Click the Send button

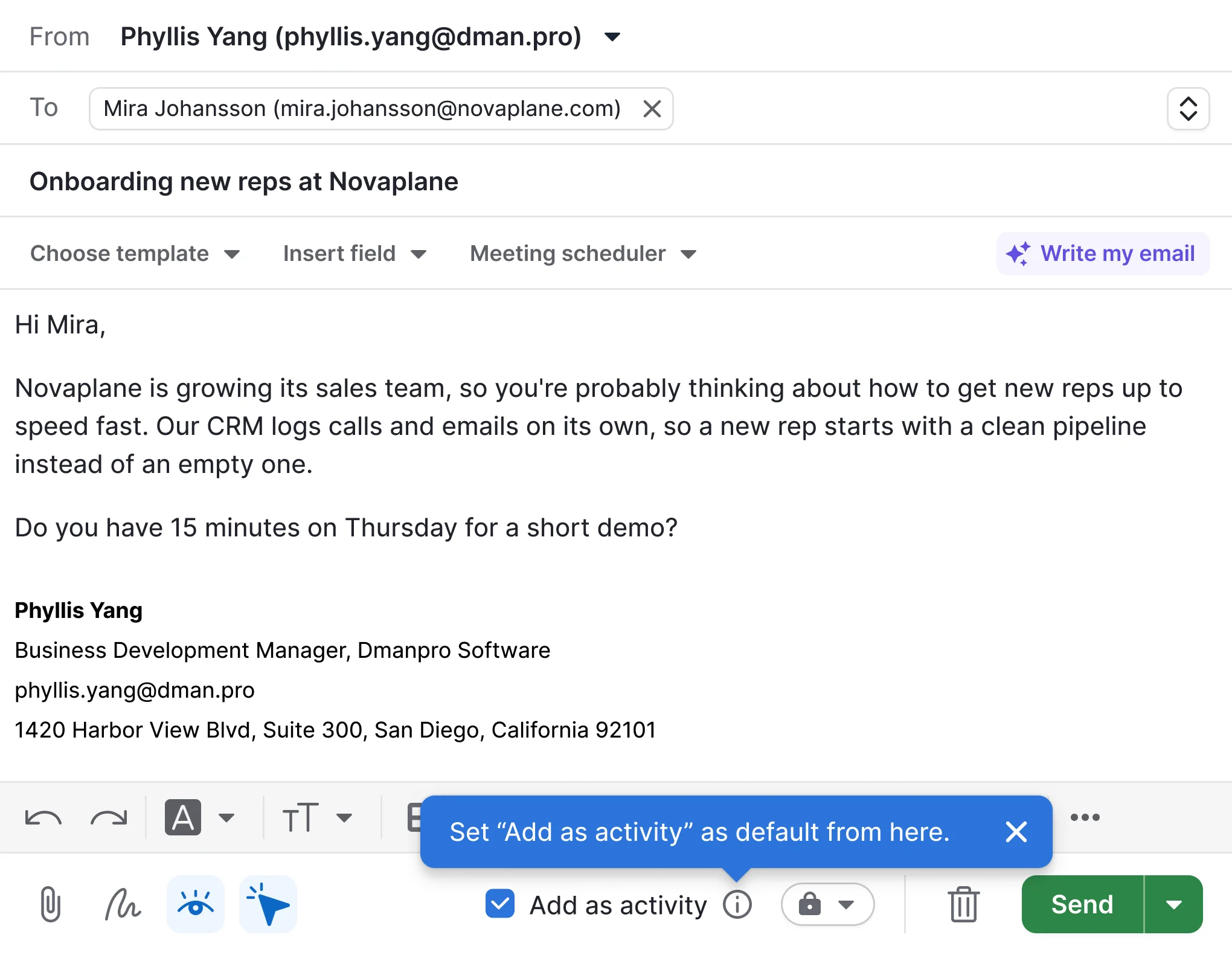1082,904
